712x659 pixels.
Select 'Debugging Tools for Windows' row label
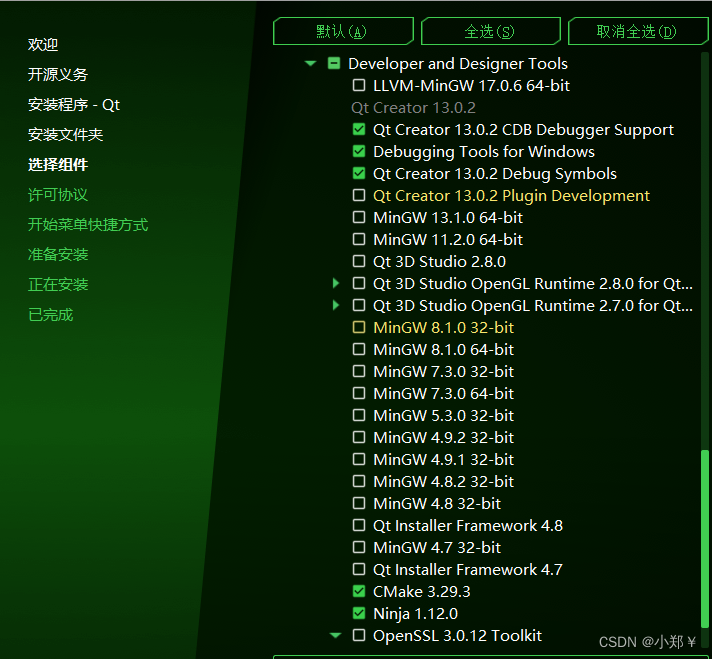[x=484, y=152]
